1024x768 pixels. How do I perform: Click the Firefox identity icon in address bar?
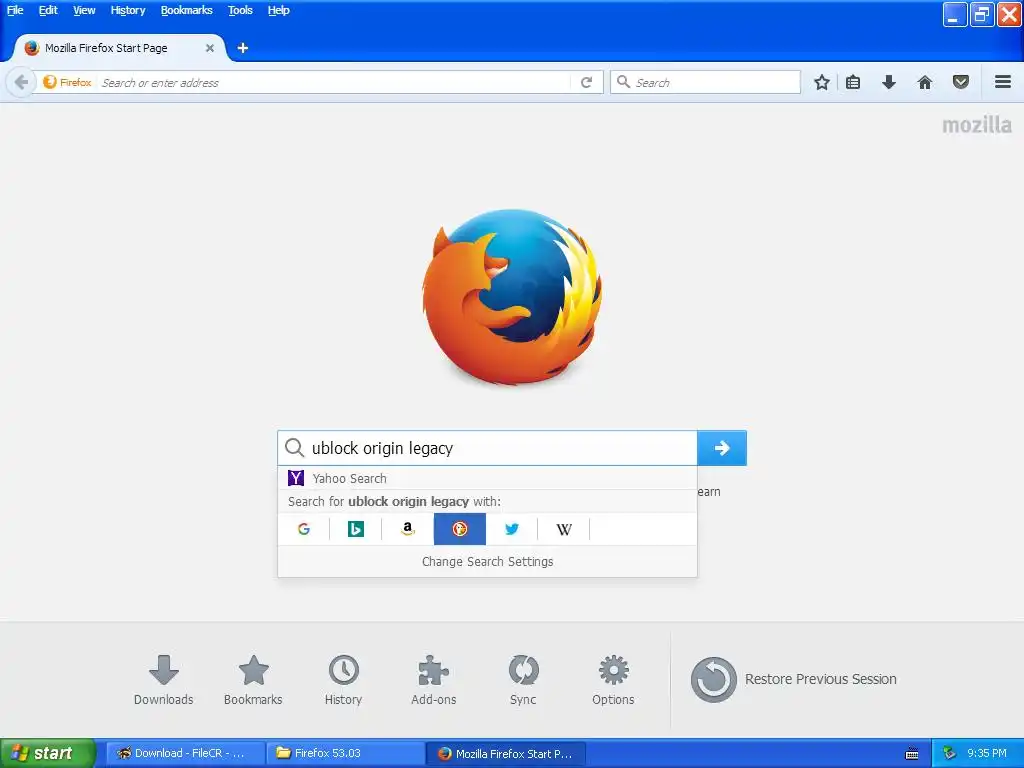67,82
